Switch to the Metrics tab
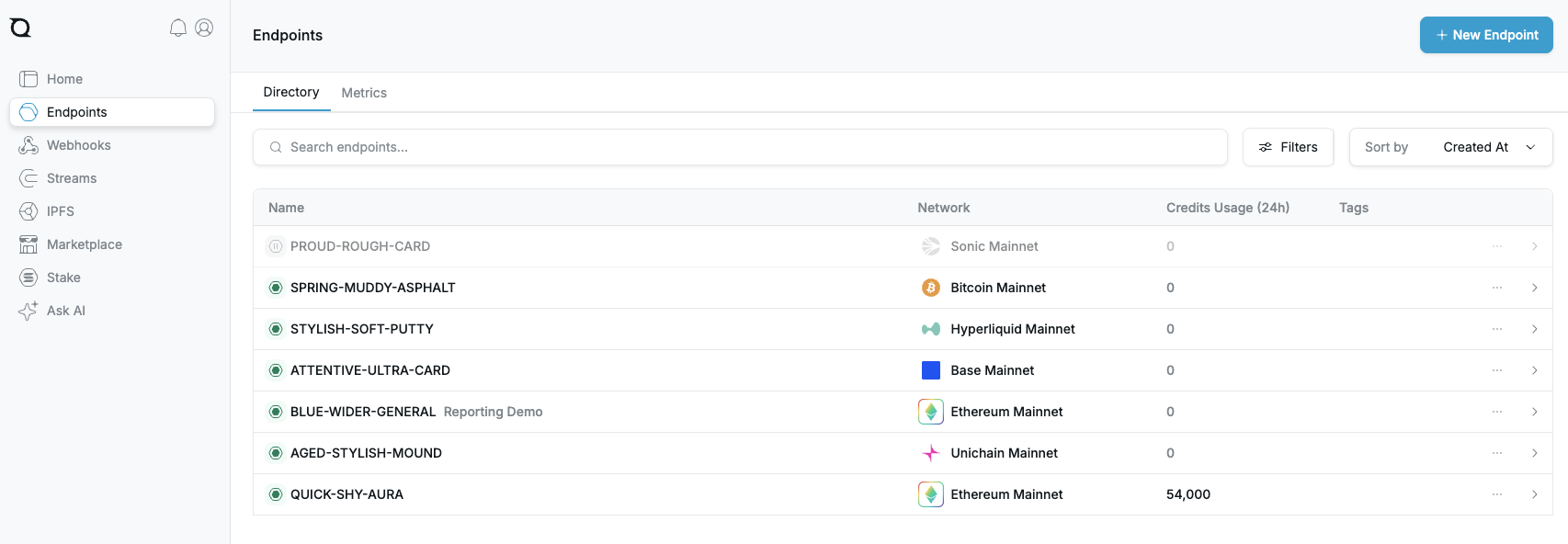 tap(364, 93)
